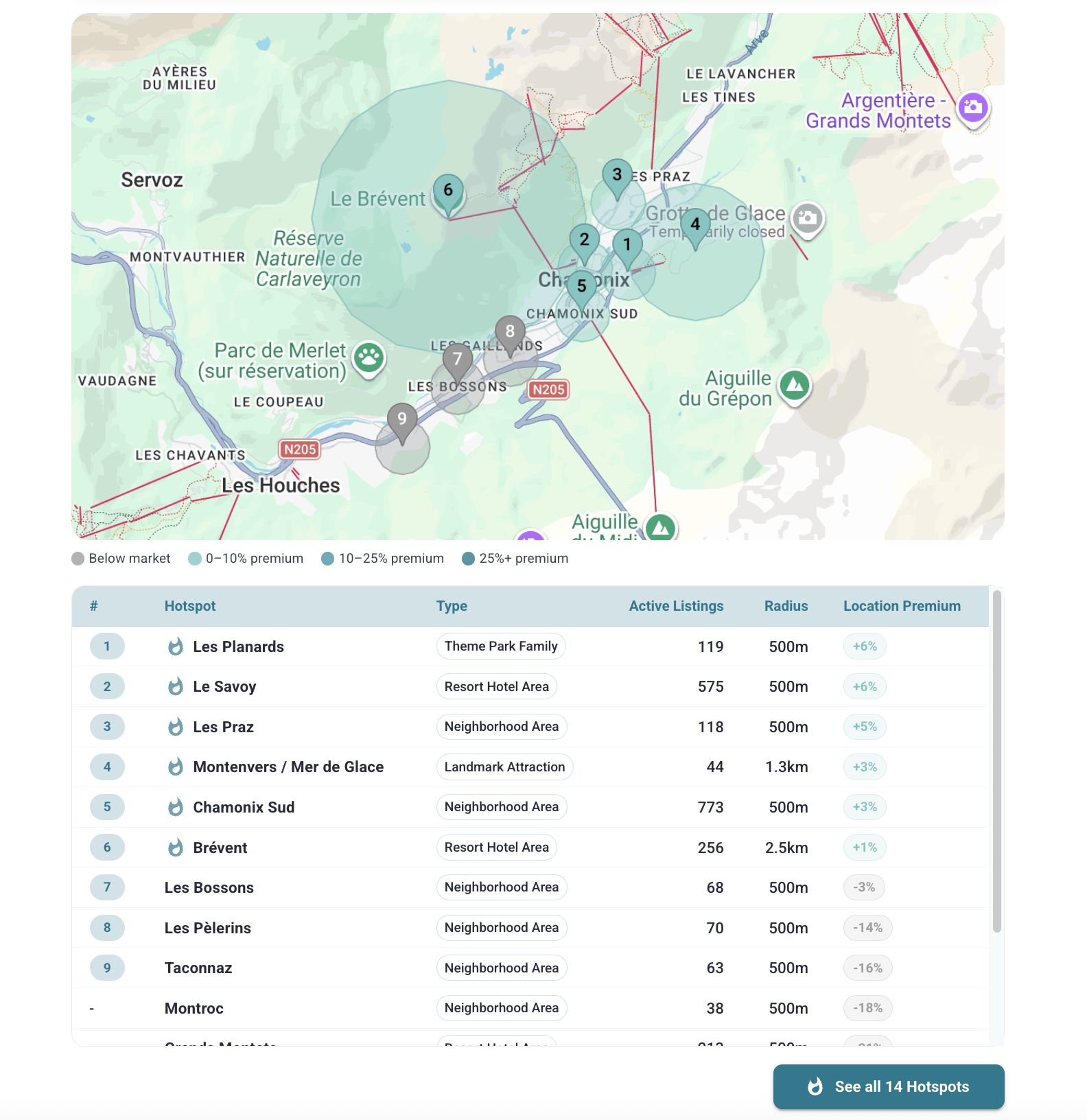Click the -16% premium badge for Taconnaz

click(x=867, y=968)
